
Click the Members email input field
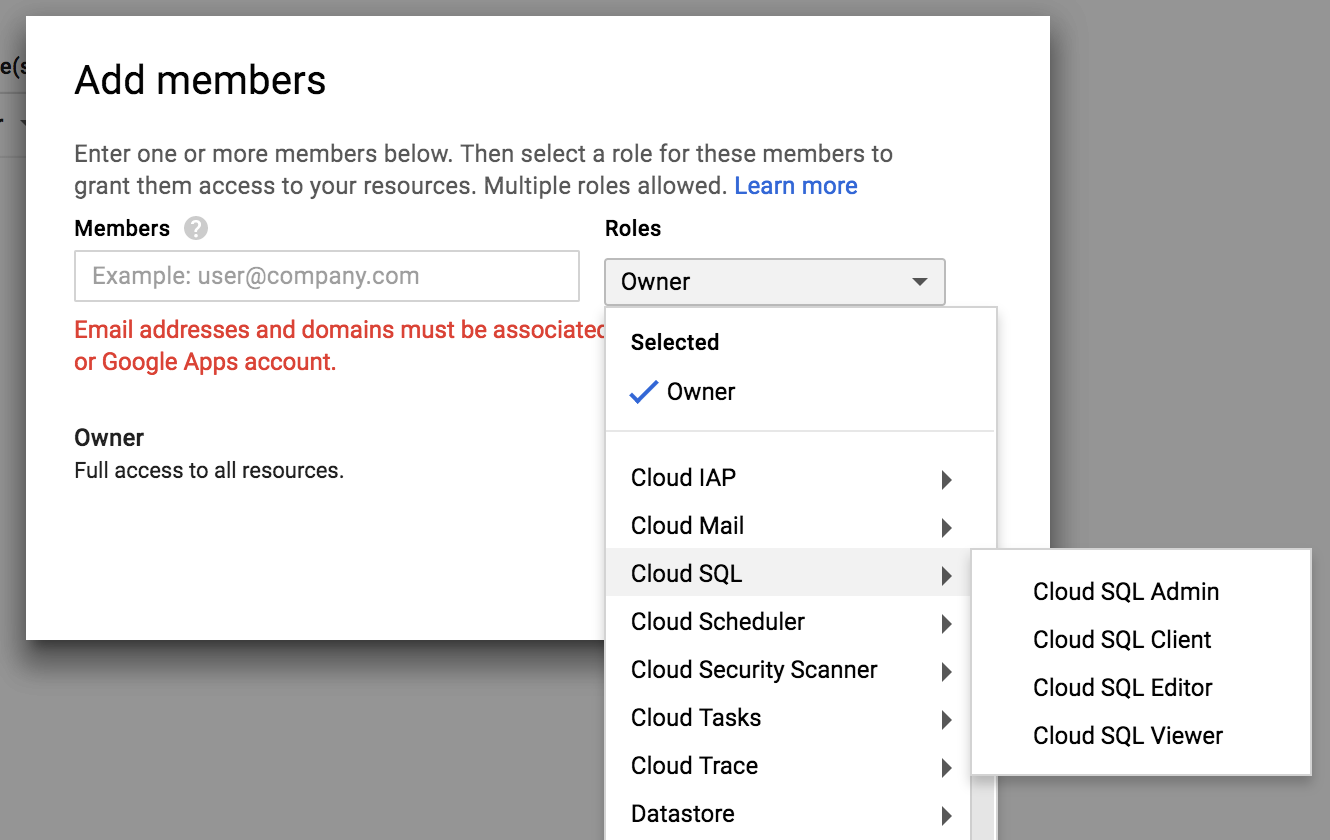[x=327, y=276]
